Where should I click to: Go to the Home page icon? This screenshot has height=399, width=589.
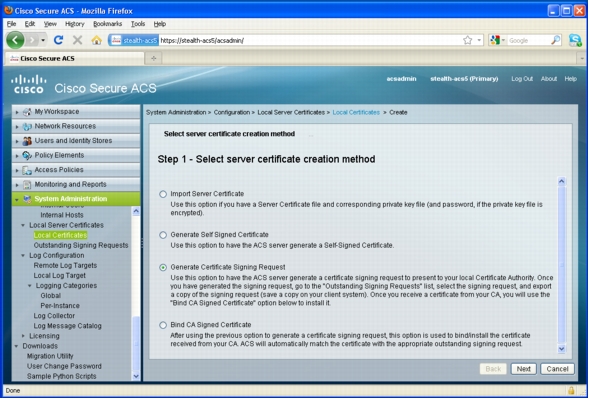click(x=97, y=40)
